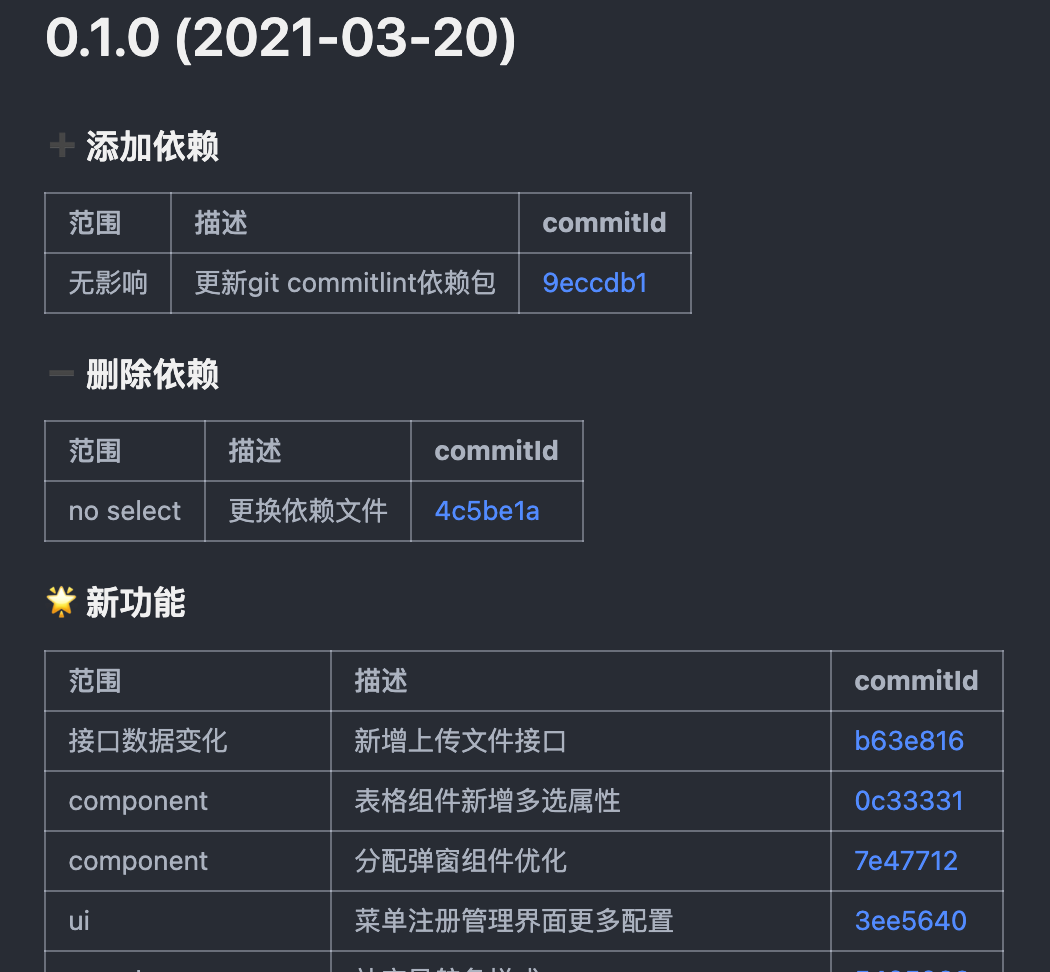Click the 添加依赖 section heading
The height and width of the screenshot is (972, 1050).
(152, 147)
